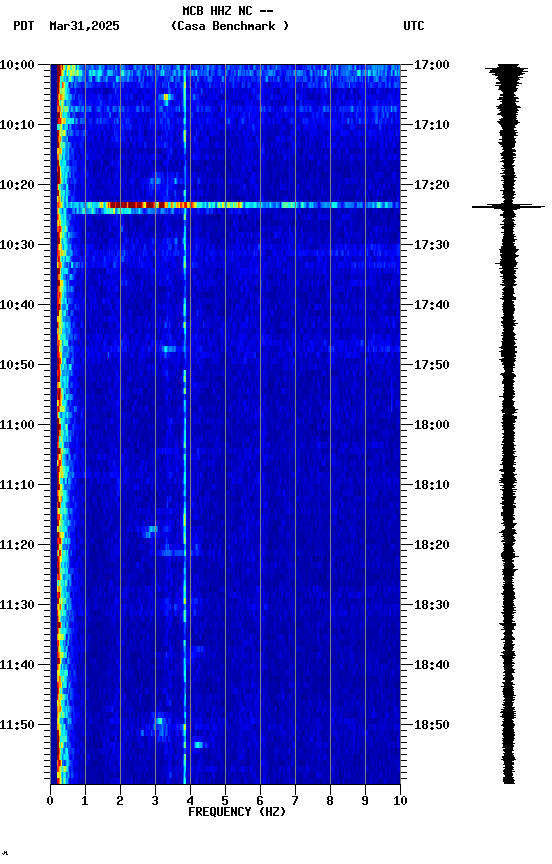Click the '11:30' PDT time label
Screen dimensions: 552x864
pyautogui.click(x=17, y=605)
